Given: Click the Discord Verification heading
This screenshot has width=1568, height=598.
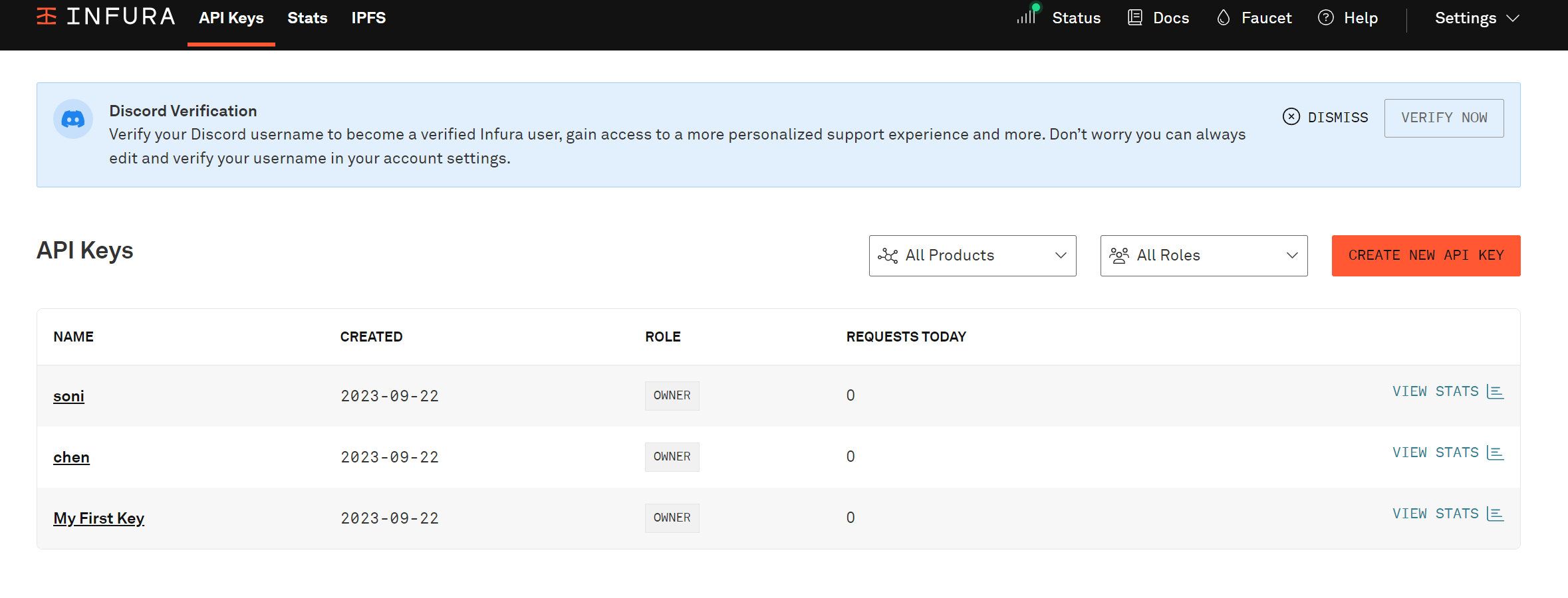Looking at the screenshot, I should click(x=183, y=111).
